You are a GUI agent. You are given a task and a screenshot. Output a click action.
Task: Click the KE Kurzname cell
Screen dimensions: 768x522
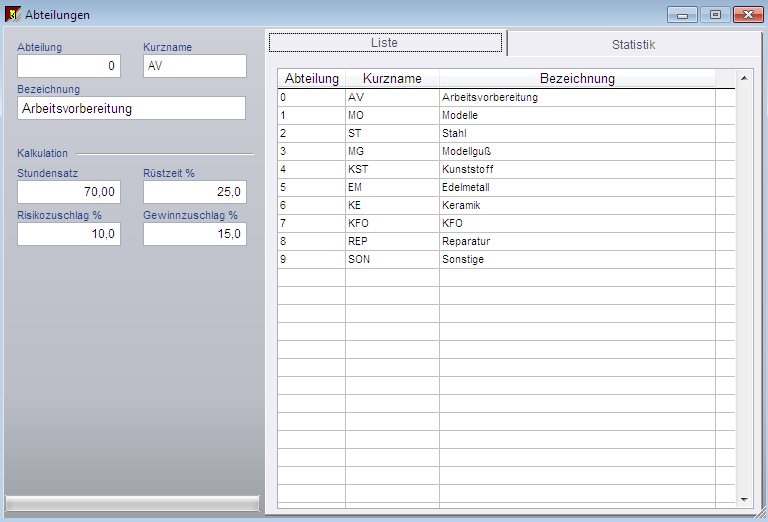point(392,205)
